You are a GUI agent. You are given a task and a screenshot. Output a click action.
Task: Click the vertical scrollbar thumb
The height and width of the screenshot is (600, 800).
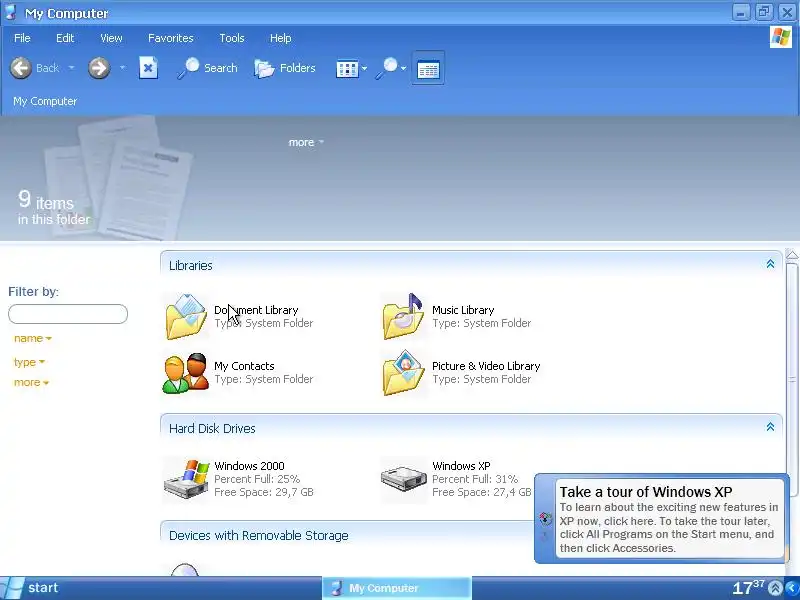(792, 379)
